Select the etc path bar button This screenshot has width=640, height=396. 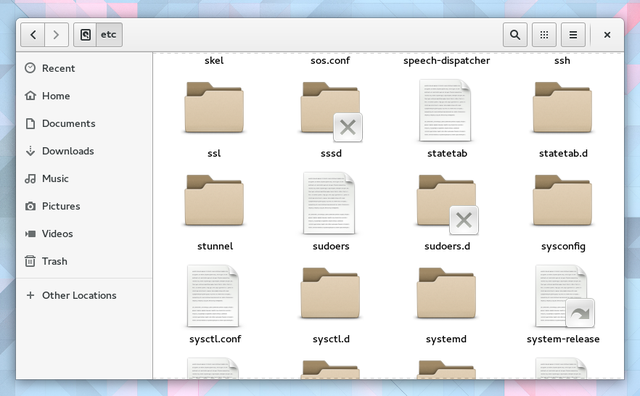click(109, 35)
